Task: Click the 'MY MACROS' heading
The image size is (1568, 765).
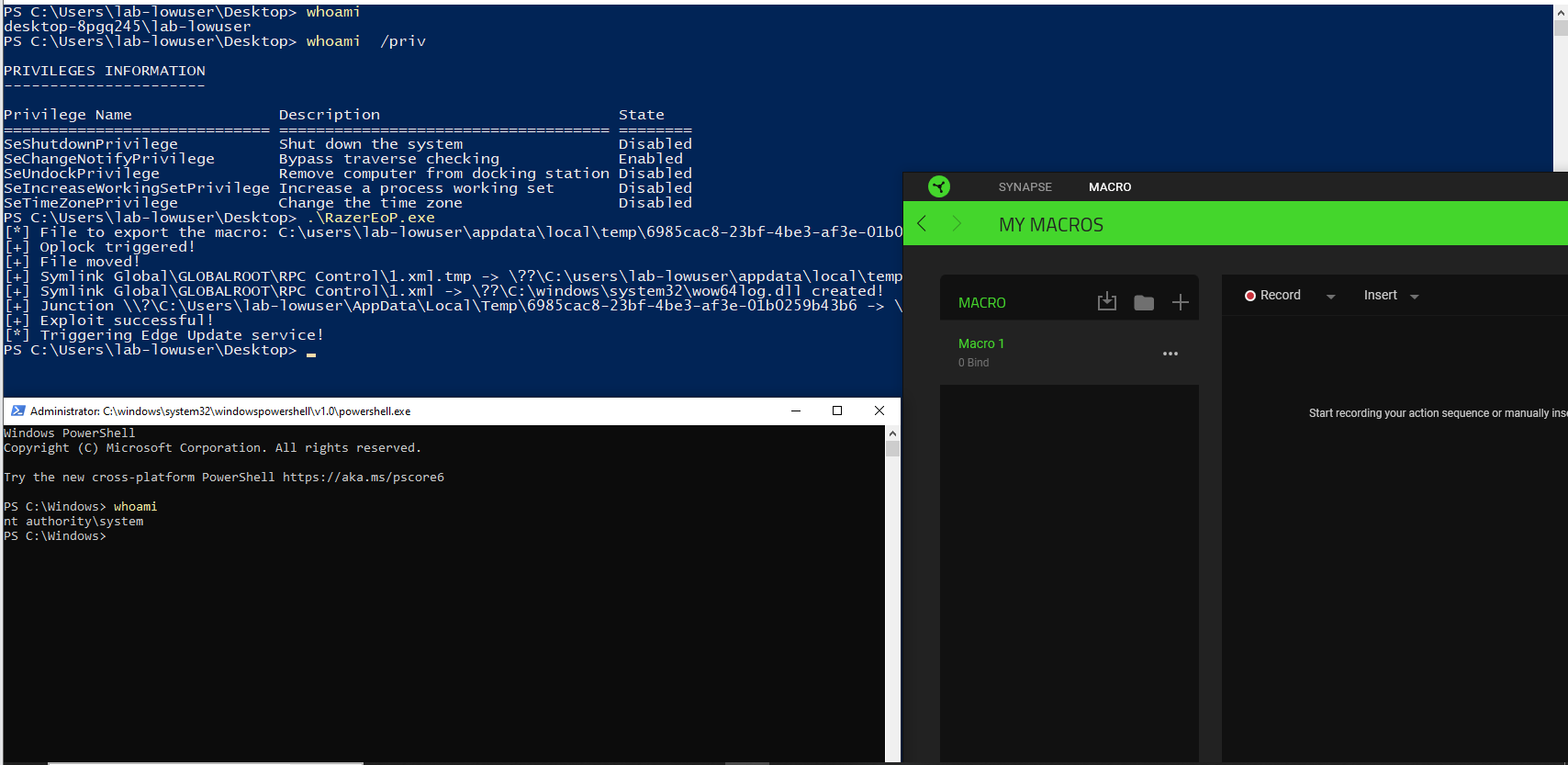Action: coord(1051,225)
